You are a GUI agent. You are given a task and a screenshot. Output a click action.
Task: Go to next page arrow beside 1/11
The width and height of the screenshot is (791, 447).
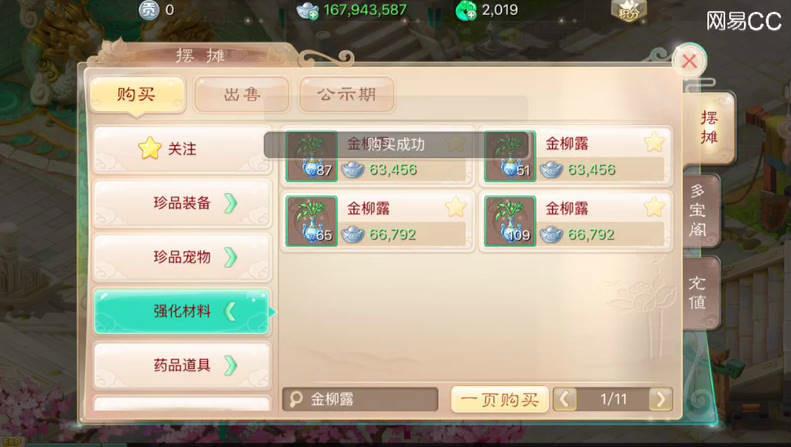pyautogui.click(x=660, y=400)
